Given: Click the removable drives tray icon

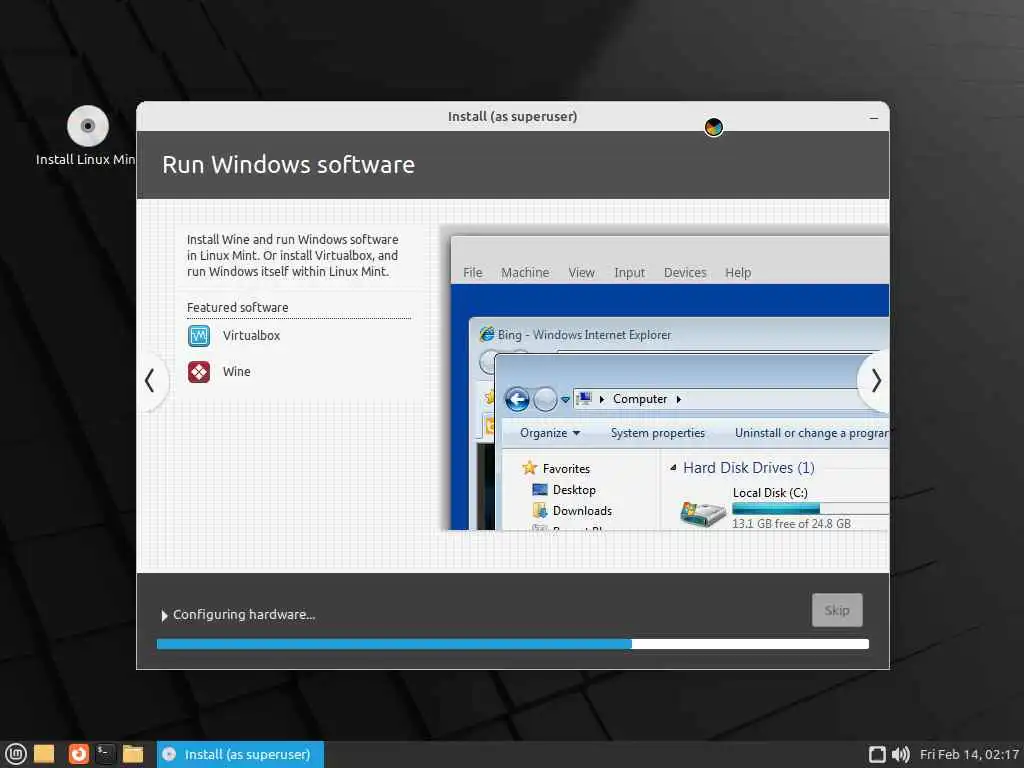Looking at the screenshot, I should coord(877,754).
